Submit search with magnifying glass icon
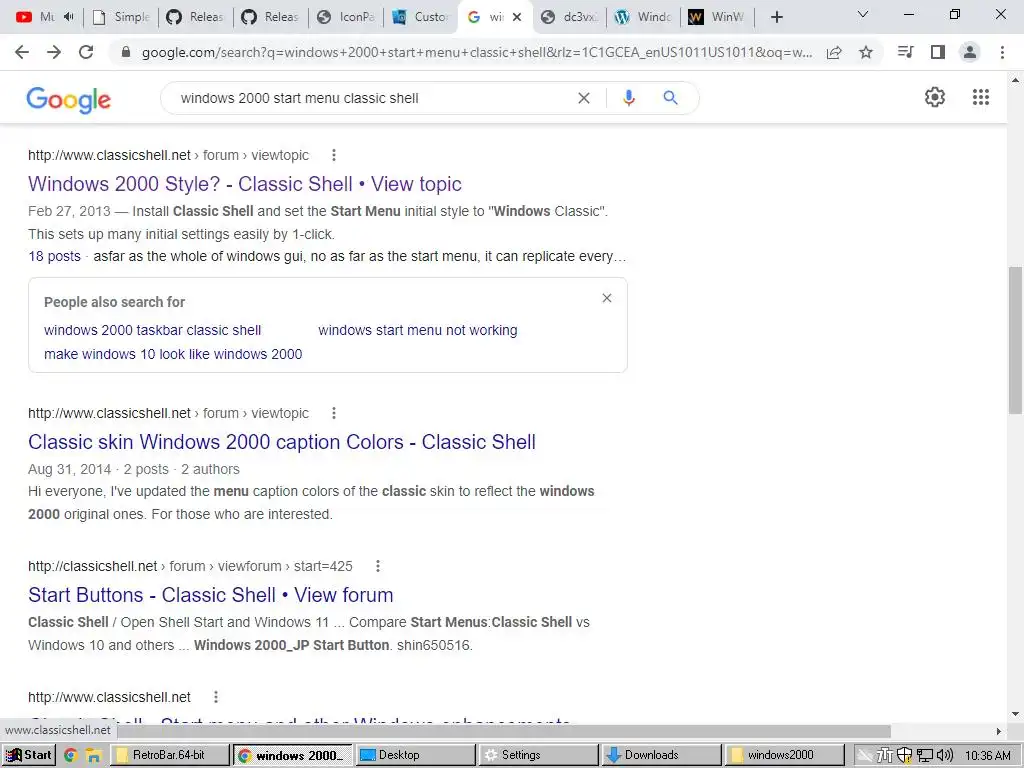 coord(670,98)
